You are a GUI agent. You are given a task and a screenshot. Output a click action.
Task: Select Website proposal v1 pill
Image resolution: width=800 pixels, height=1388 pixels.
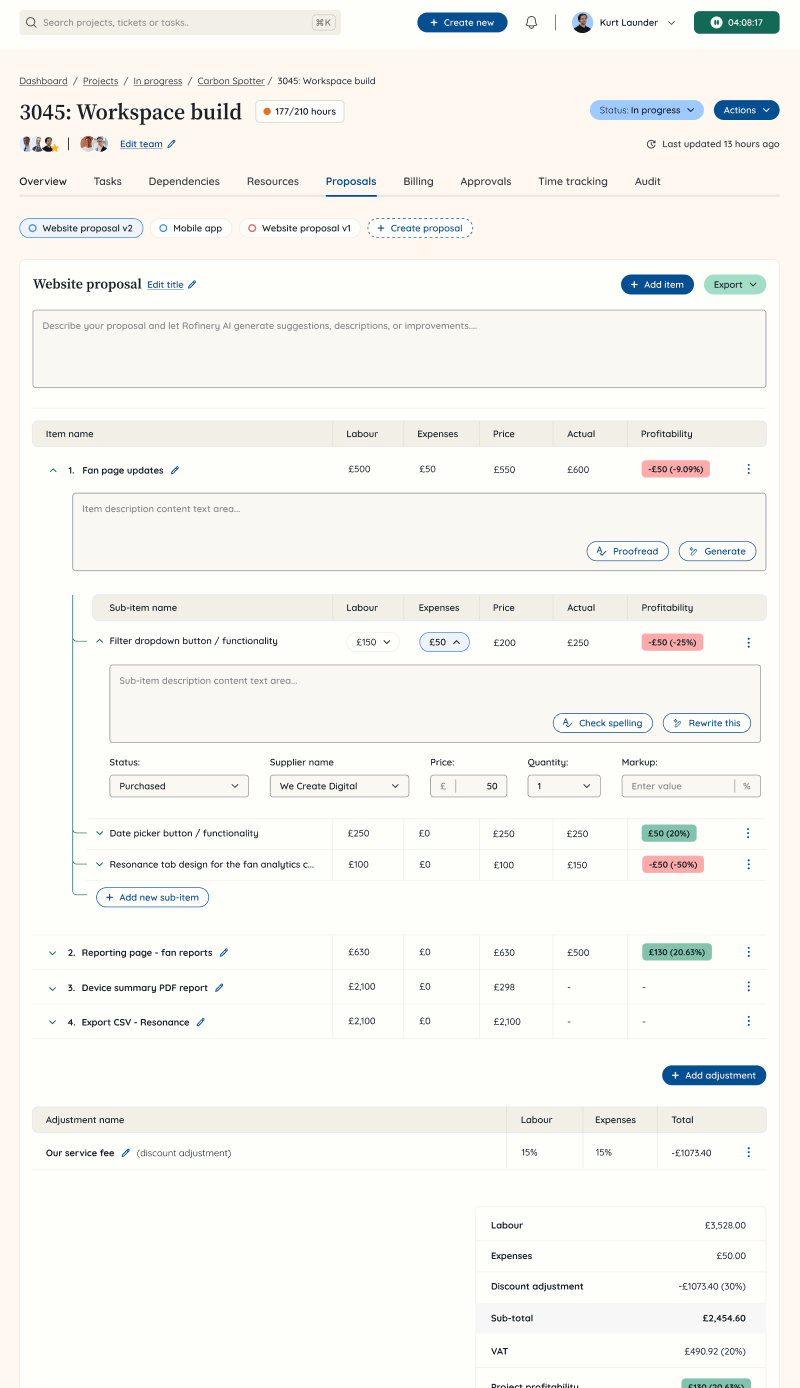click(300, 228)
